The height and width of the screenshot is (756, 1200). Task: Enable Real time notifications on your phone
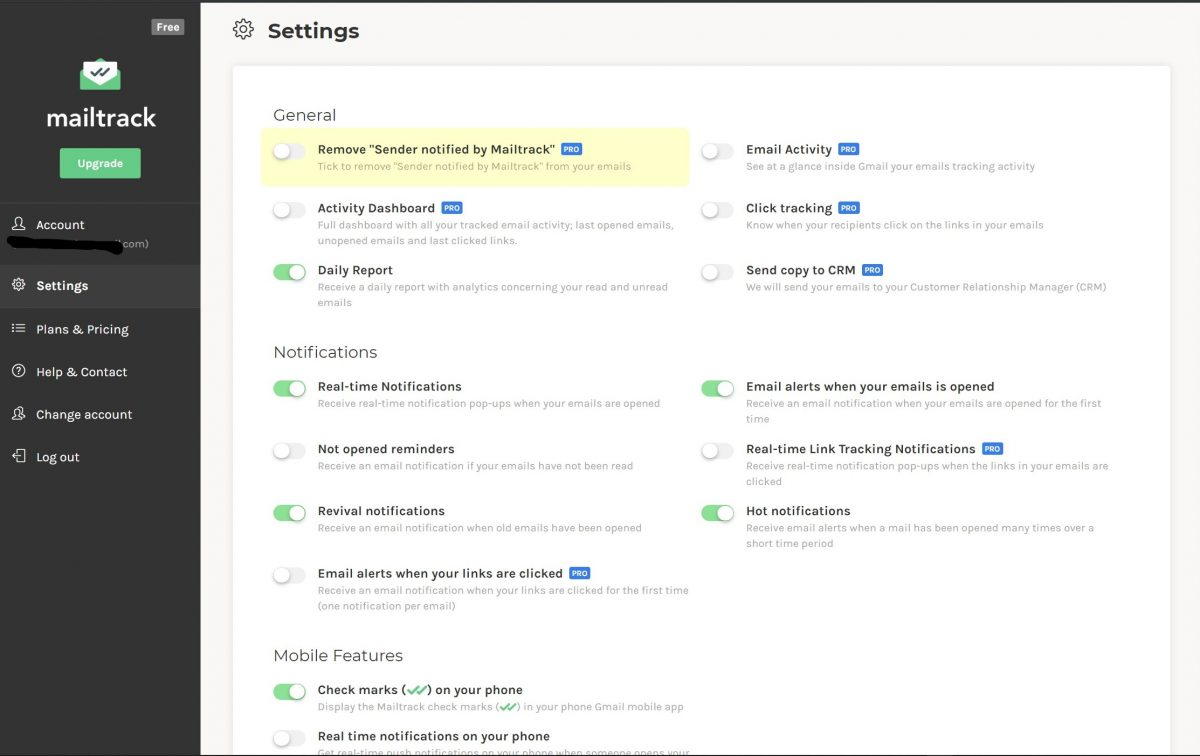click(x=289, y=738)
